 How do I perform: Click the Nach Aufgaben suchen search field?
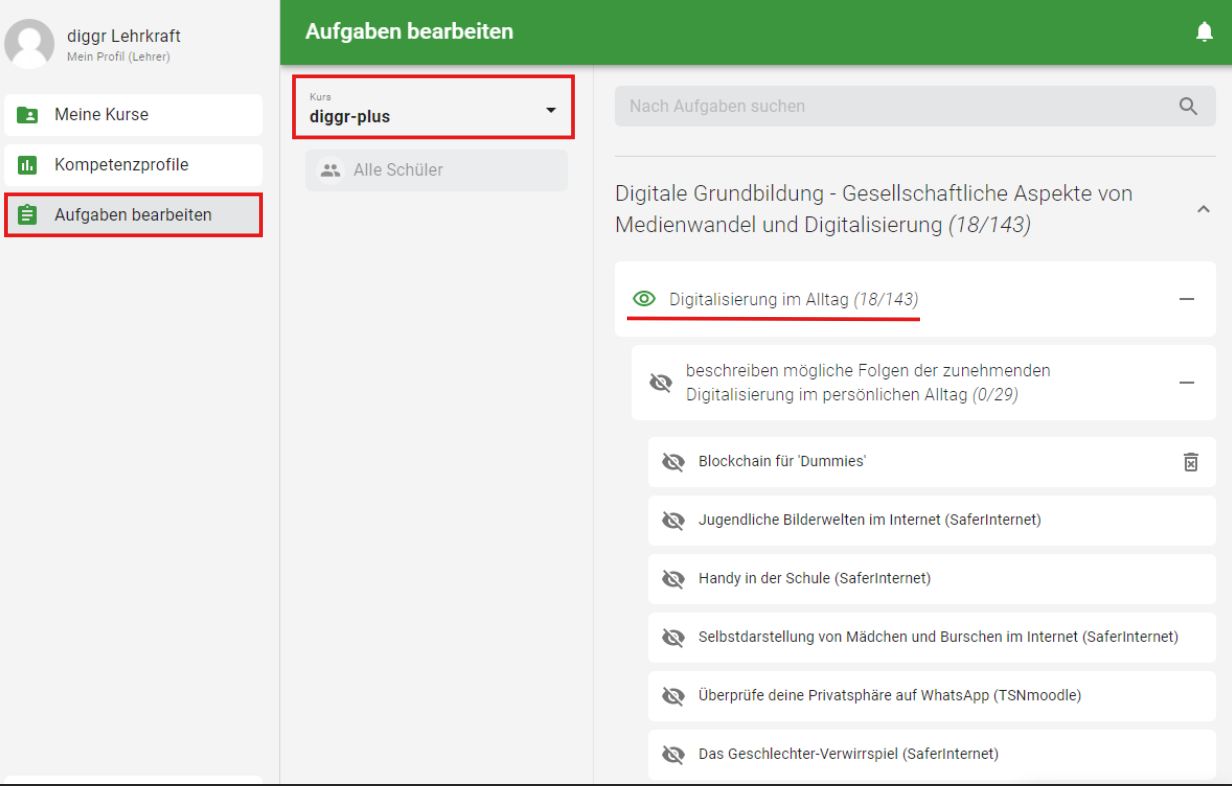(915, 106)
